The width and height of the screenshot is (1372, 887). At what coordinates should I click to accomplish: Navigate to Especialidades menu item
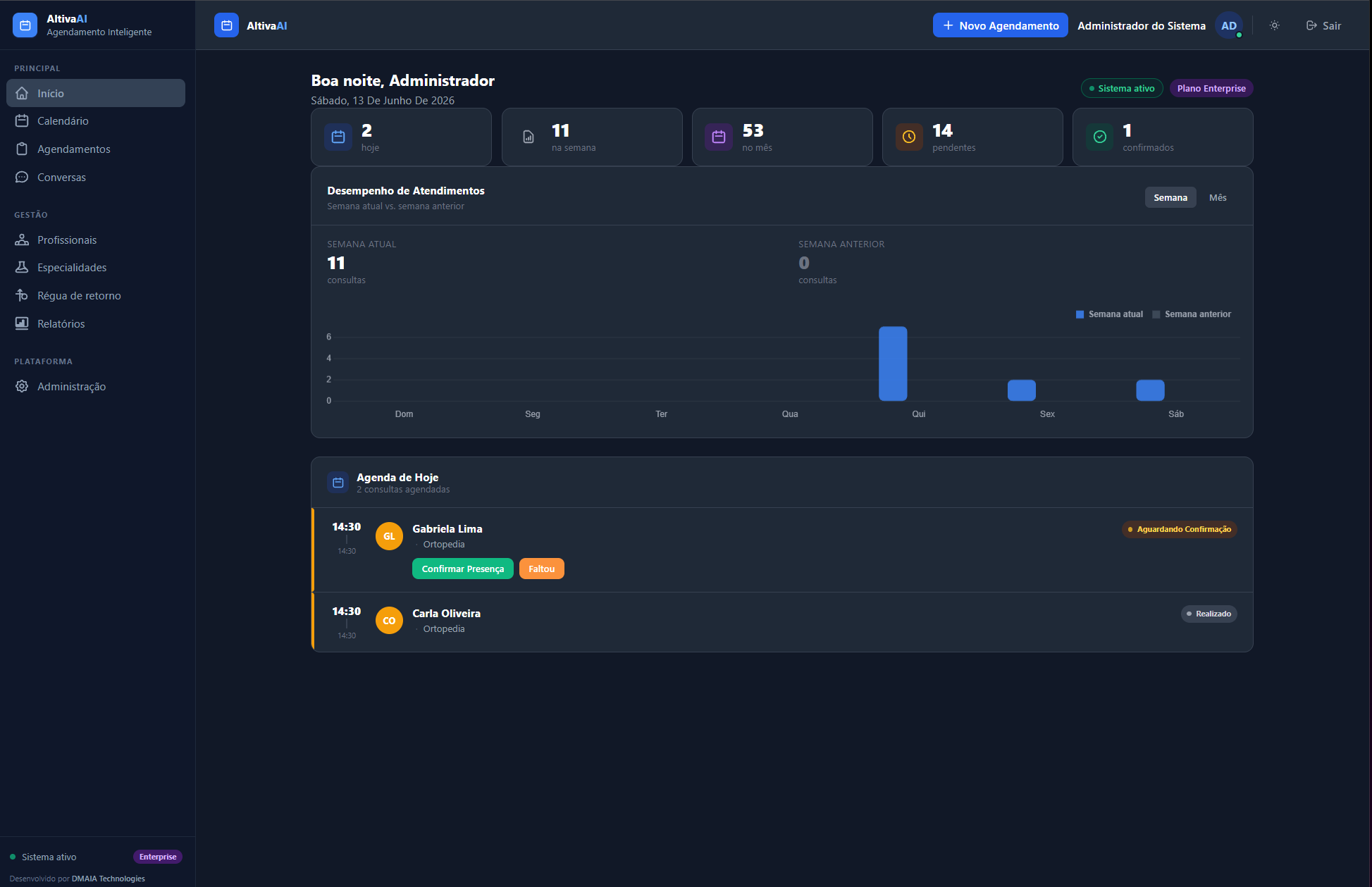[96, 268]
